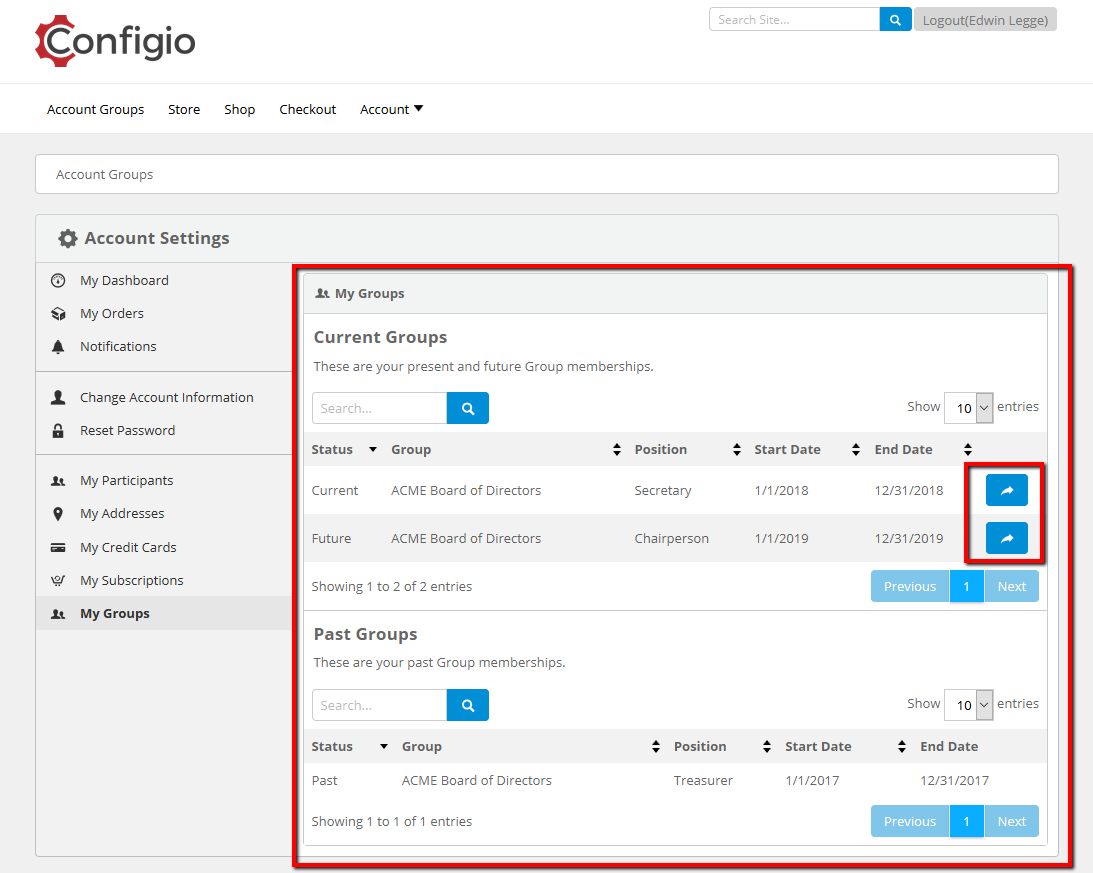Viewport: 1093px width, 873px height.
Task: Open the Show entries dropdown for Current Groups
Action: tap(968, 408)
